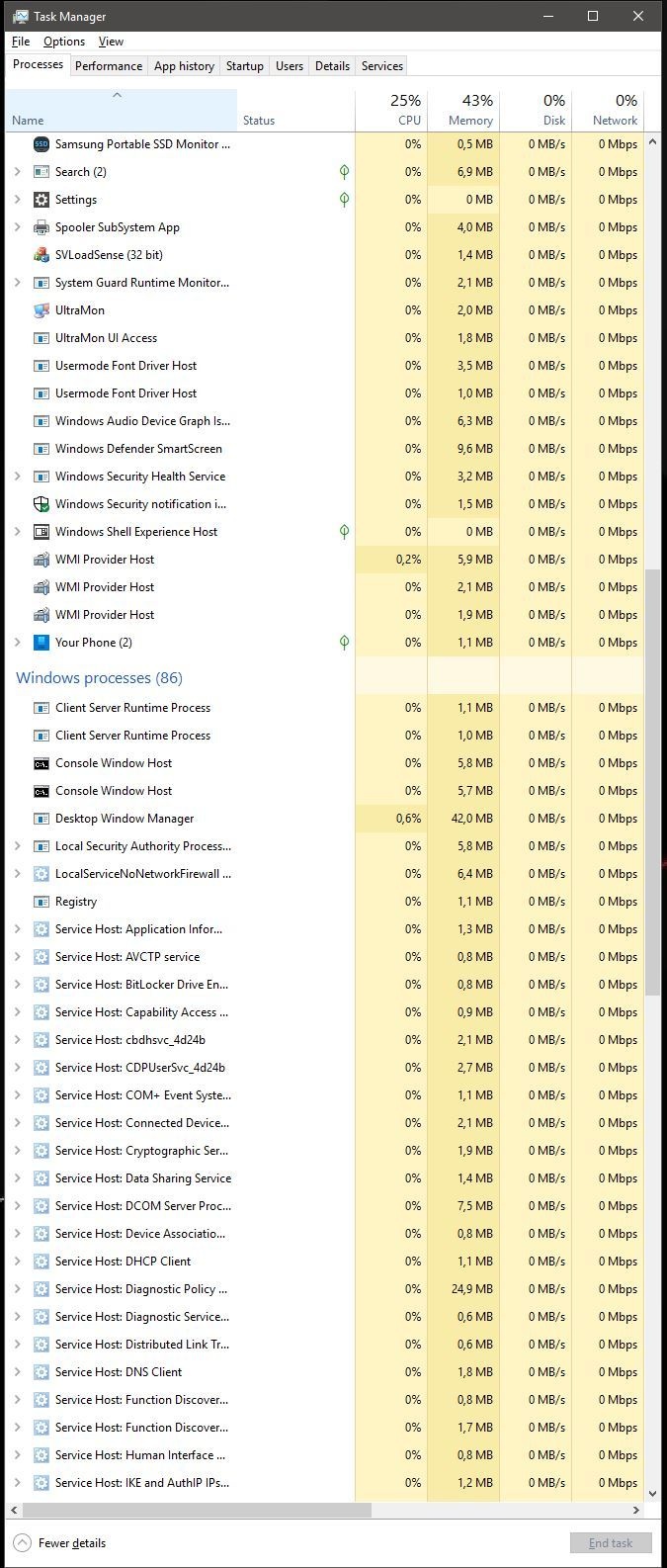The height and width of the screenshot is (1568, 667).
Task: Expand the Search (2) process group
Action: click(x=17, y=171)
